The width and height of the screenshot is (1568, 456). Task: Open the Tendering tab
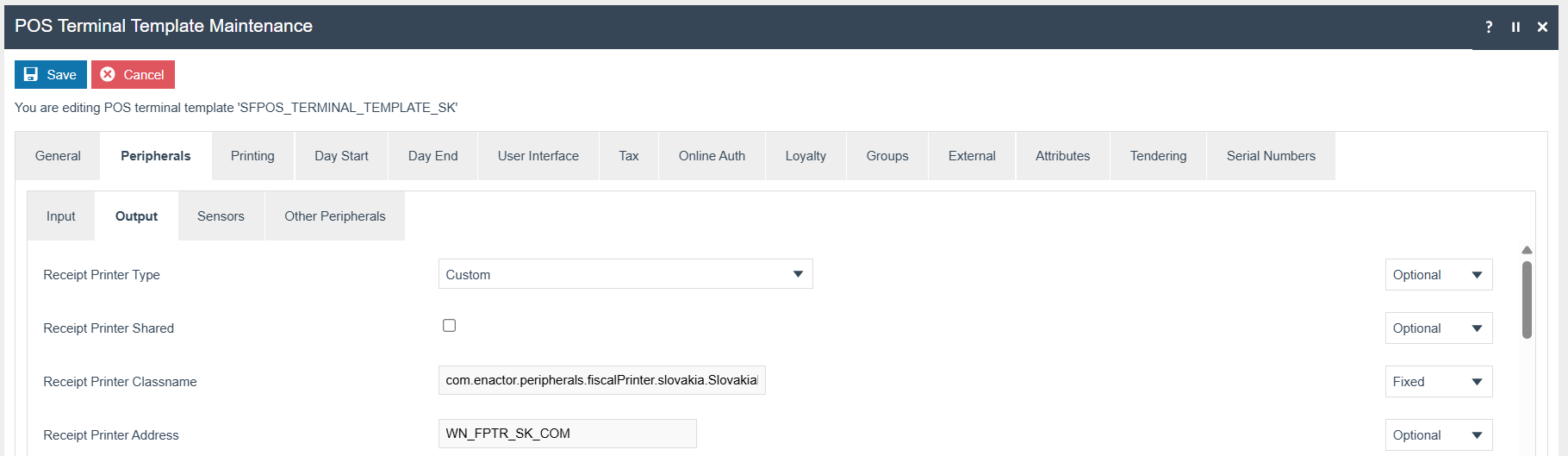click(x=1158, y=156)
